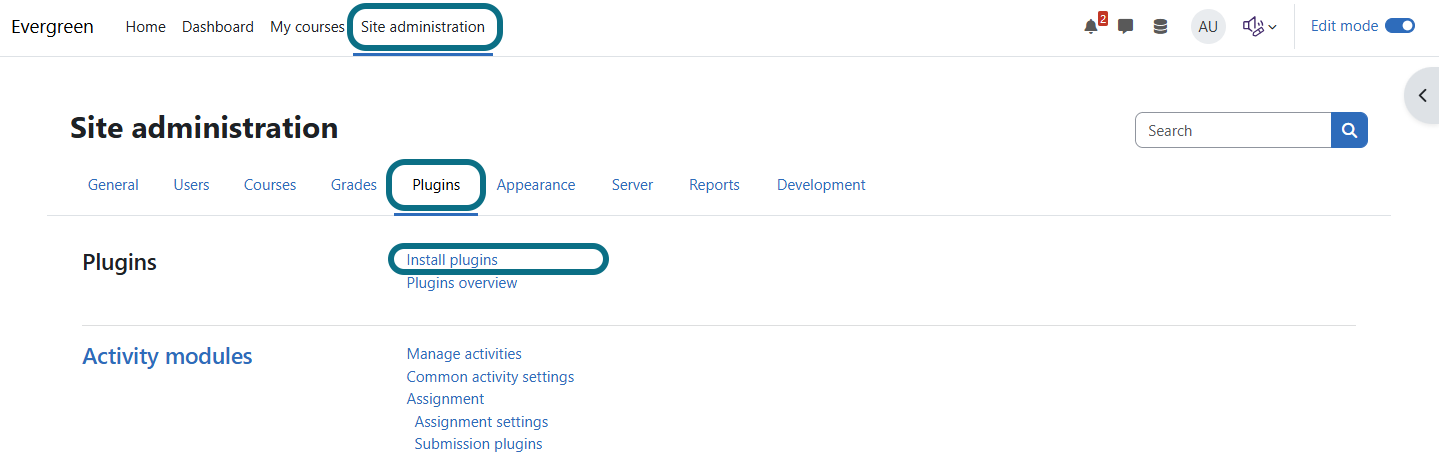Switch to the Reports tab
This screenshot has height=461, width=1439.
pos(714,185)
